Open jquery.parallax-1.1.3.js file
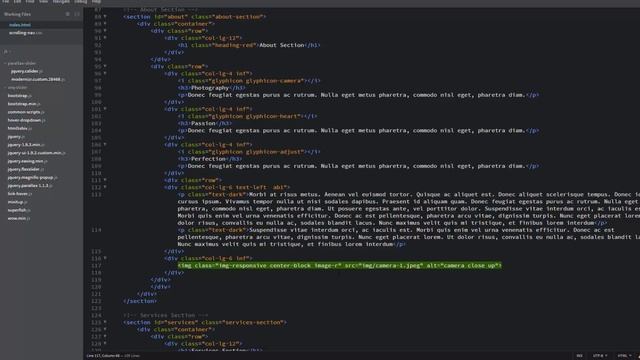Screen dimensions: 640x360 click(x=30, y=185)
